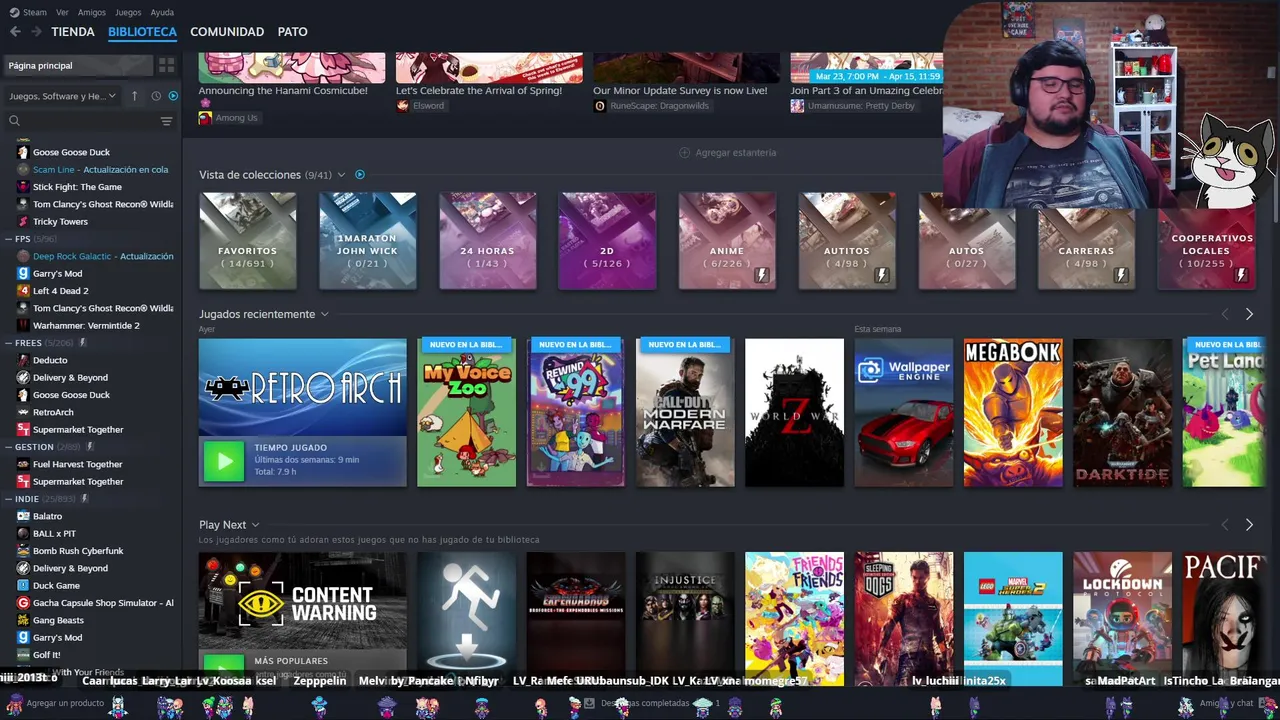Open the Juegos menu
The image size is (1280, 720).
point(128,12)
